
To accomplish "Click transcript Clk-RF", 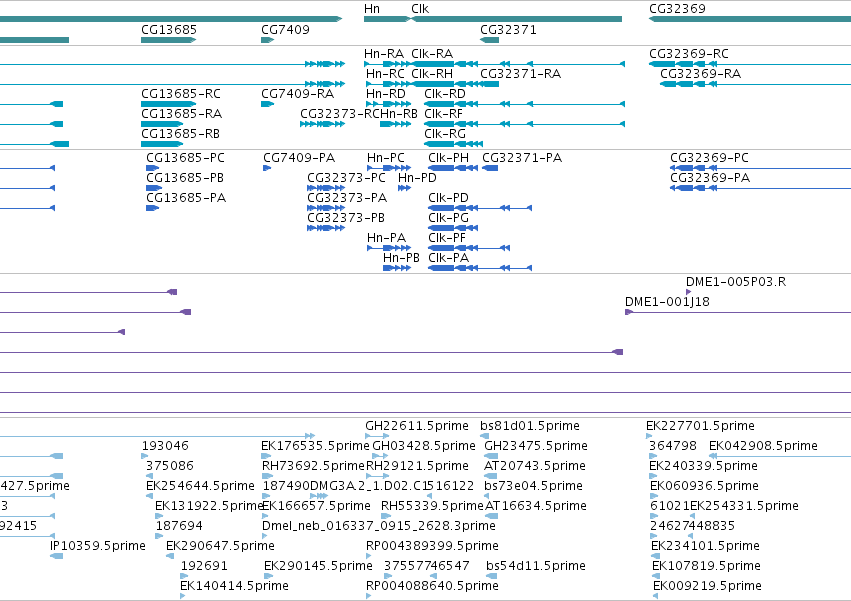I will [443, 114].
